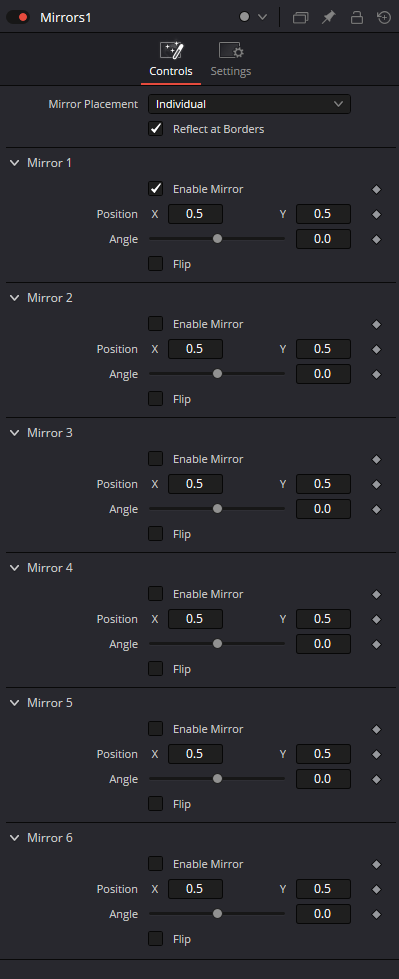Enable Mirror checkbox under Mirror 2
Viewport: 399px width, 979px height.
[155, 323]
